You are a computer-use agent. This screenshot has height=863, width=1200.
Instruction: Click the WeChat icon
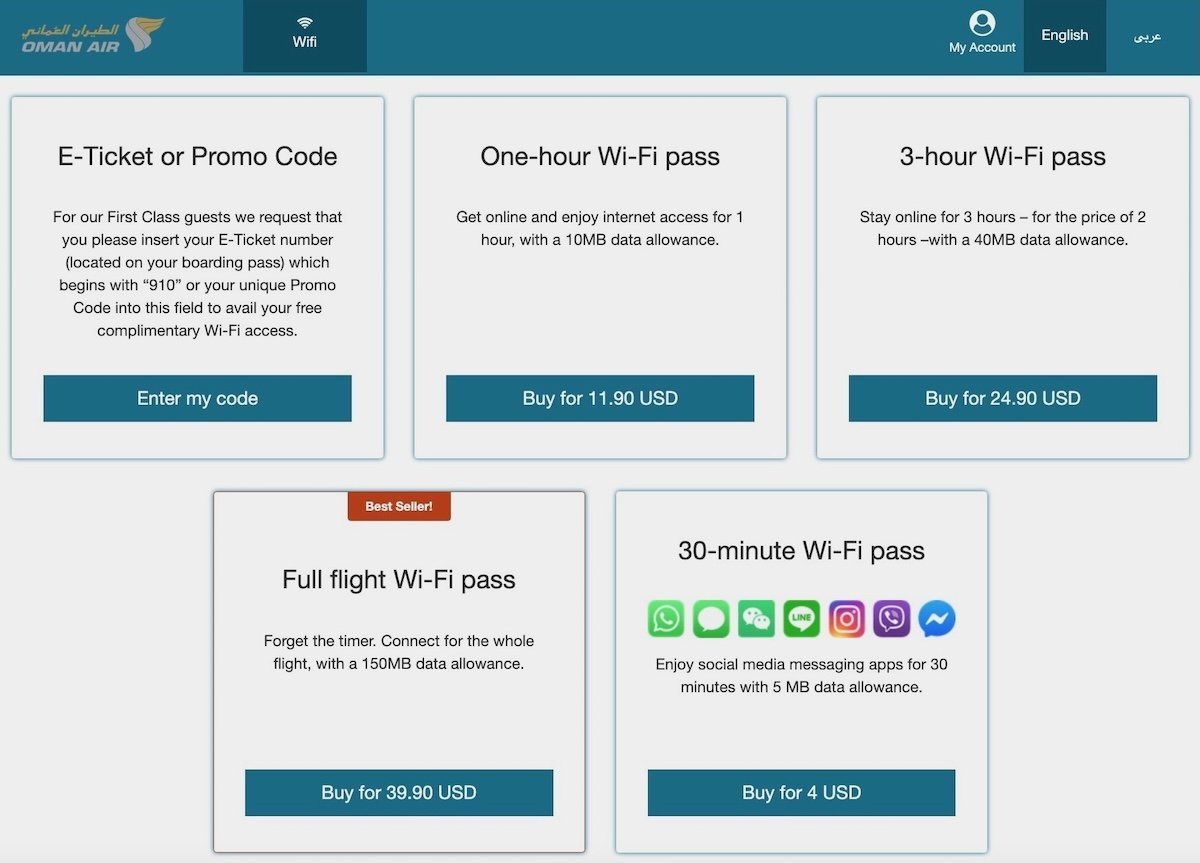tap(756, 619)
